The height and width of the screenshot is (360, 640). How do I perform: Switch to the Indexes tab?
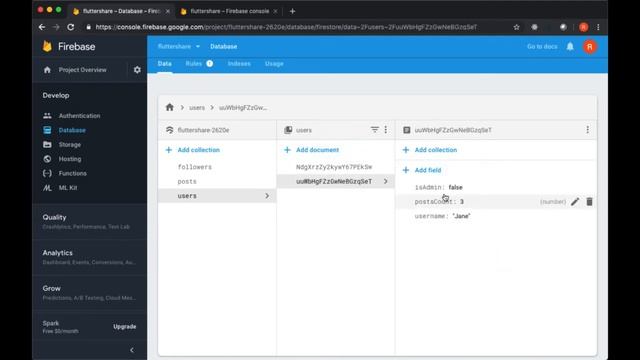(x=239, y=64)
